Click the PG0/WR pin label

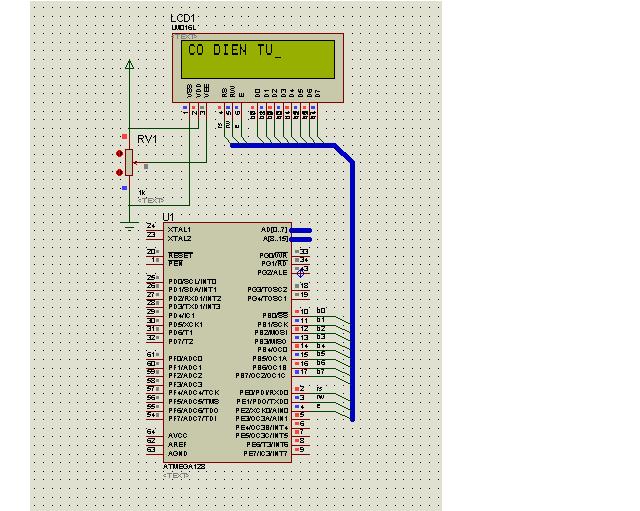coord(273,256)
